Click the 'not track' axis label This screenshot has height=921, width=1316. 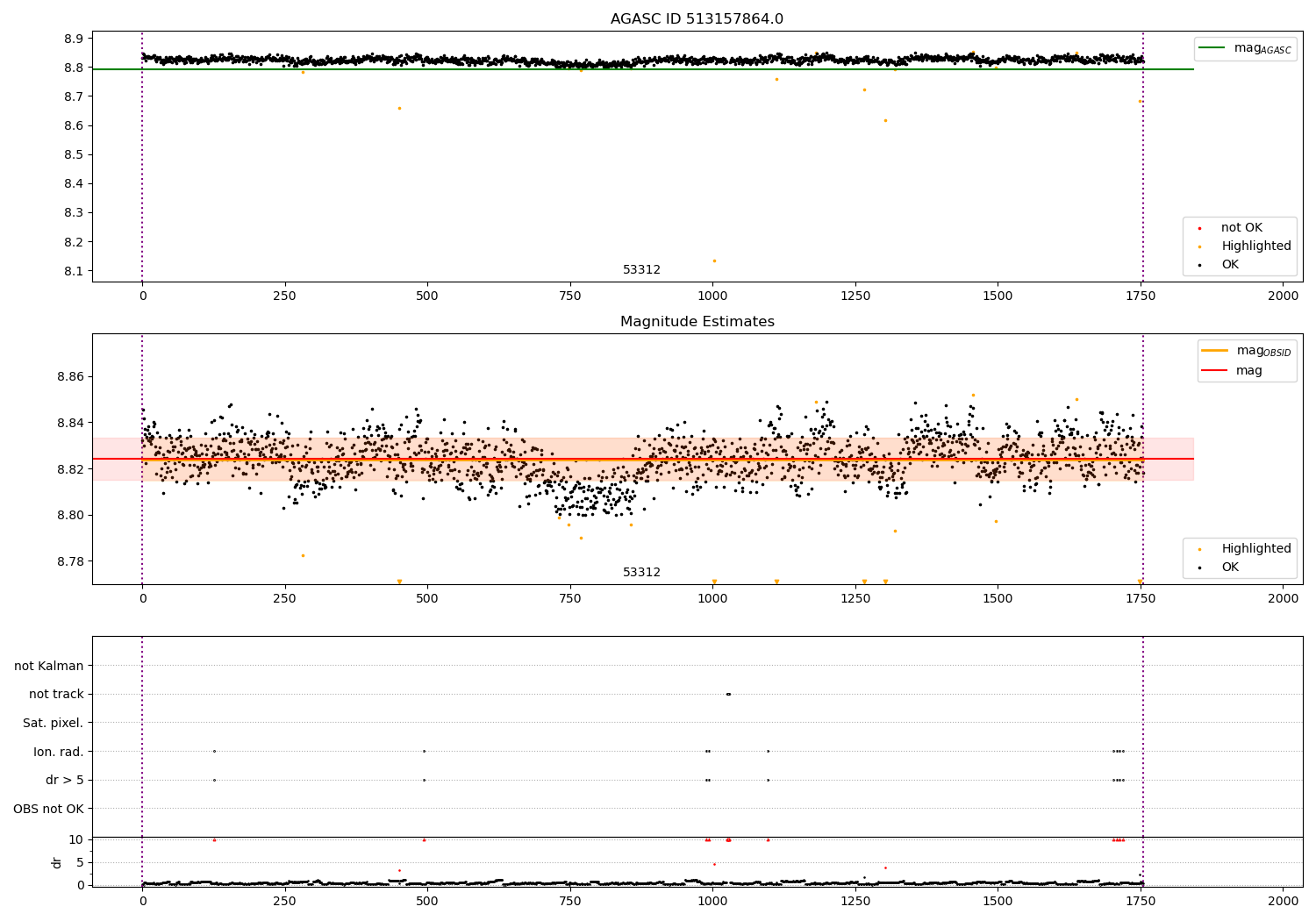tap(56, 694)
